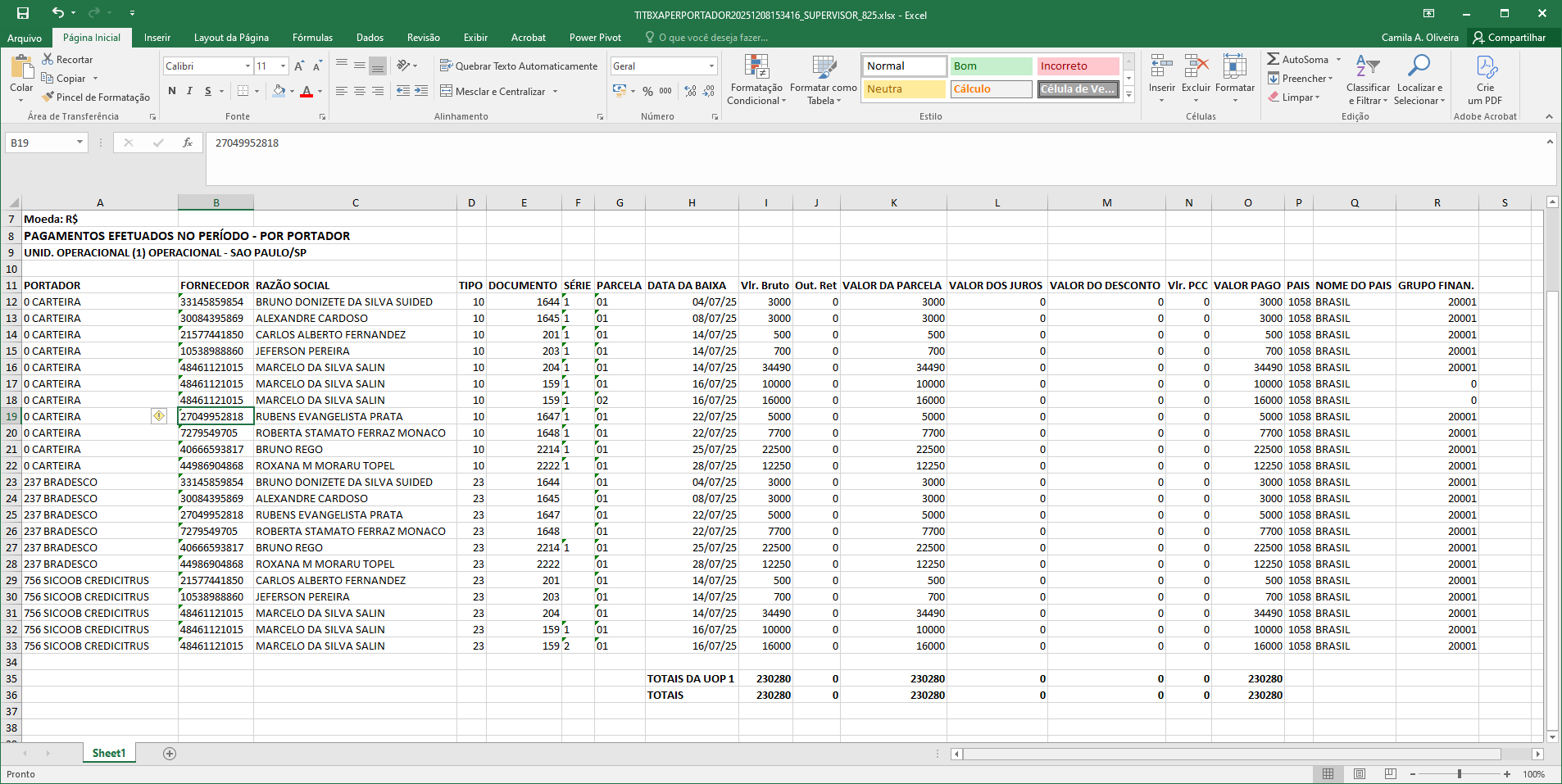Toggle bold formatting N button
Viewport: 1562px width, 784px height.
(172, 91)
